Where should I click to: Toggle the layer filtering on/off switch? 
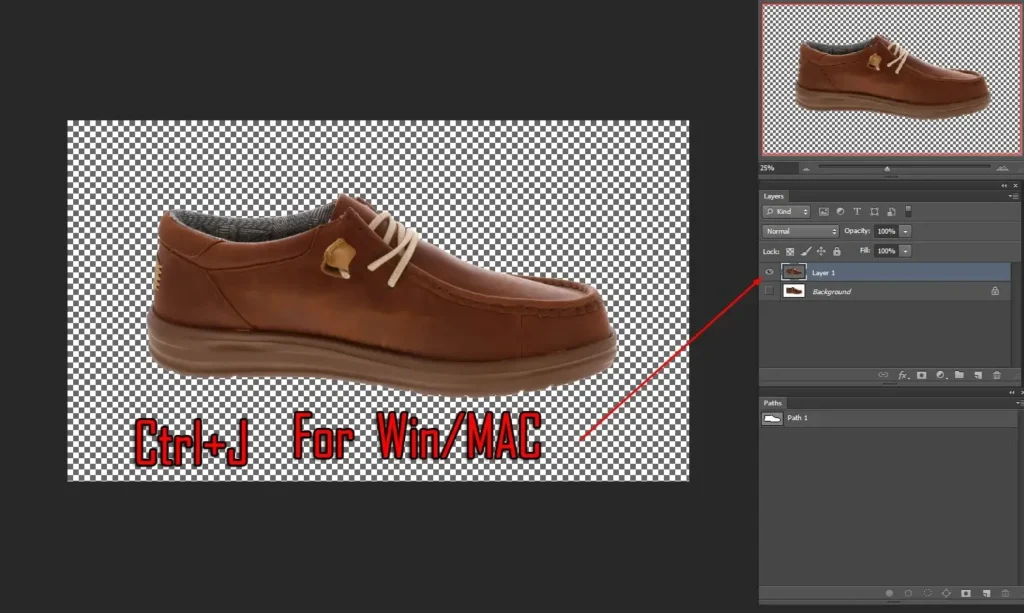(x=908, y=211)
